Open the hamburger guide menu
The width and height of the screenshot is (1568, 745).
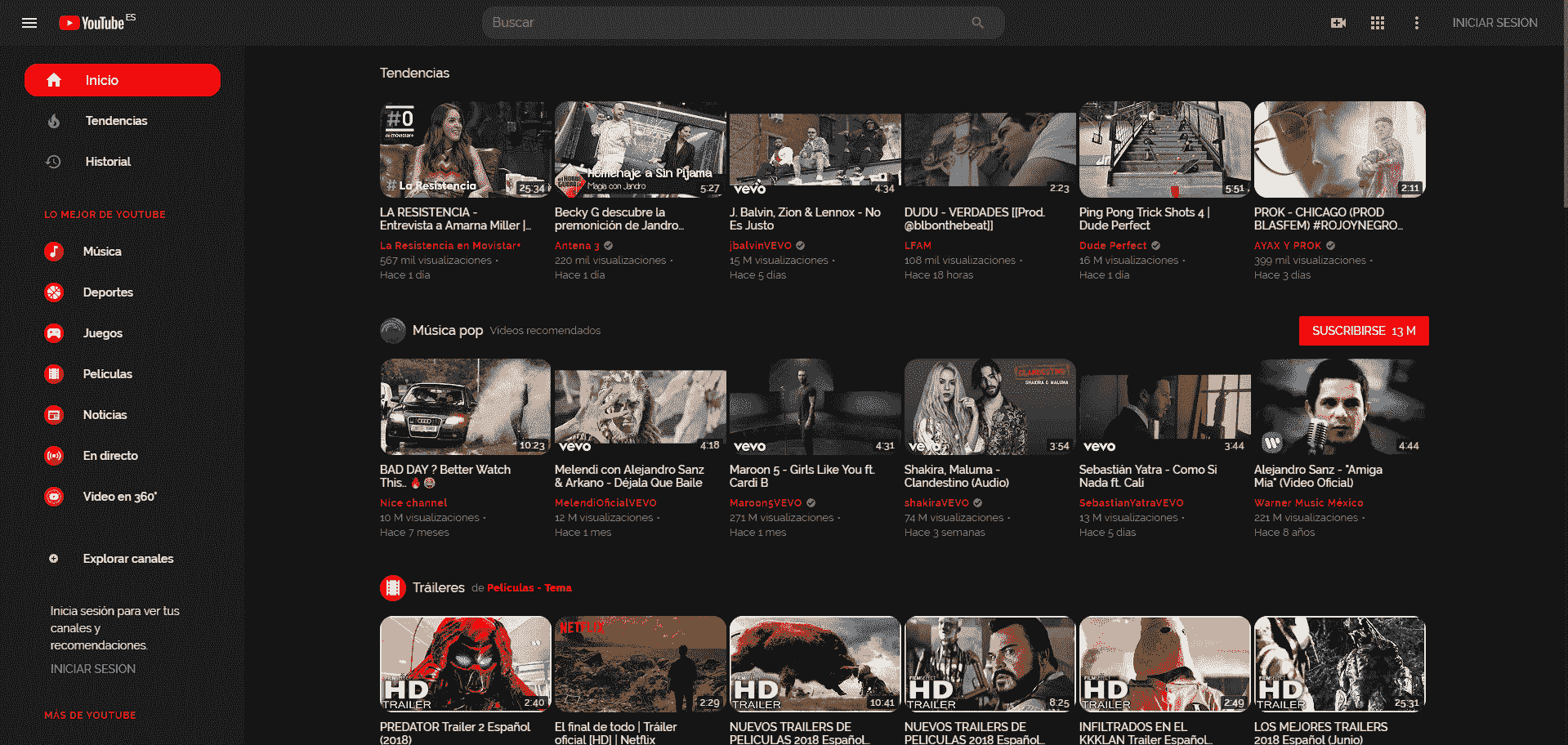(x=29, y=23)
